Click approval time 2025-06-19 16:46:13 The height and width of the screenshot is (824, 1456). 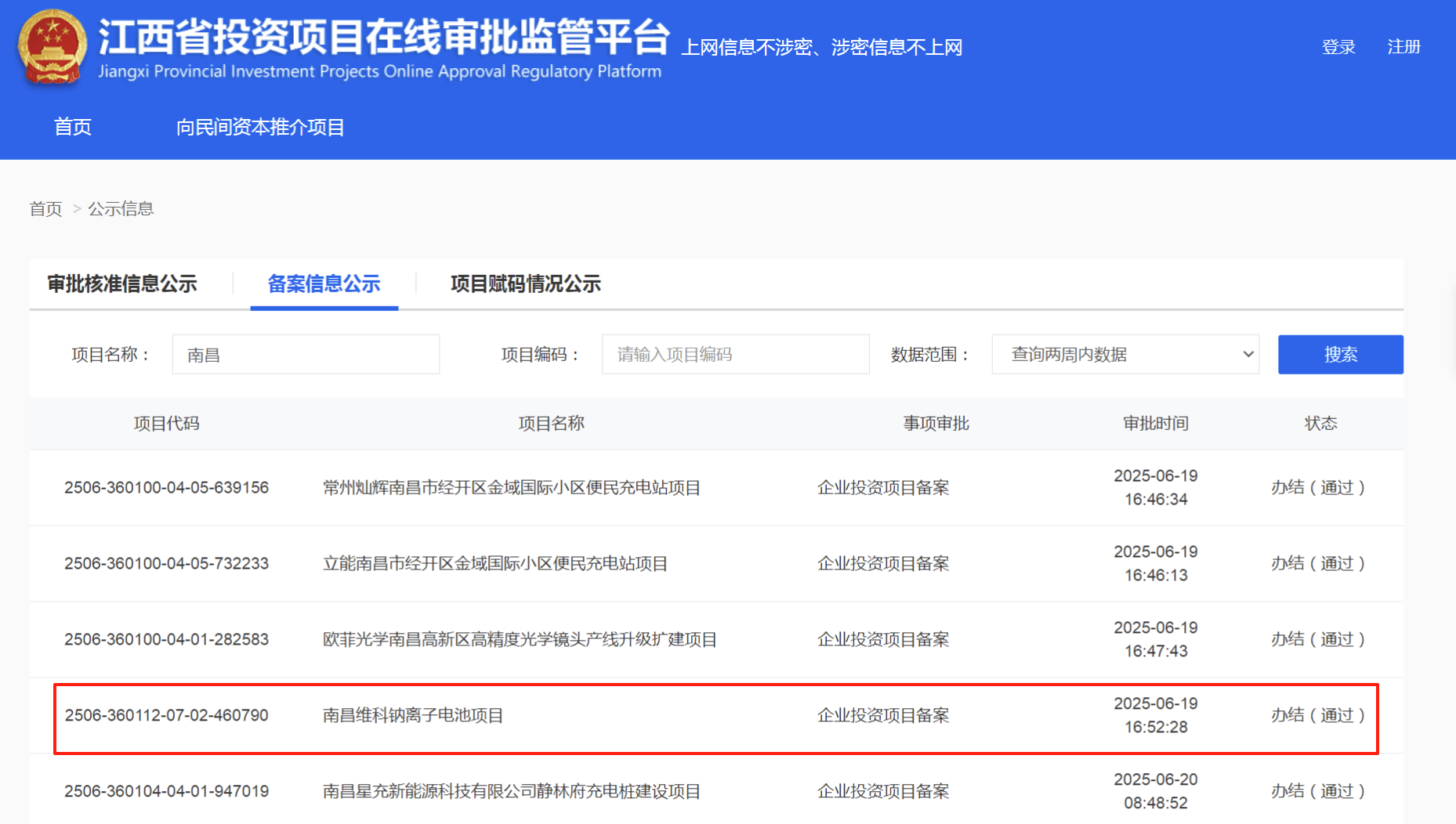click(x=1156, y=564)
